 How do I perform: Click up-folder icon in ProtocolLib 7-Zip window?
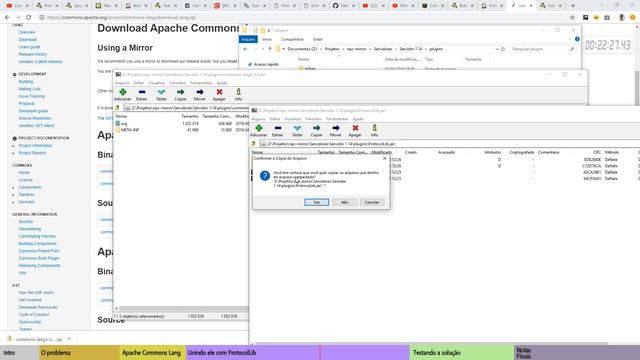tap(253, 144)
